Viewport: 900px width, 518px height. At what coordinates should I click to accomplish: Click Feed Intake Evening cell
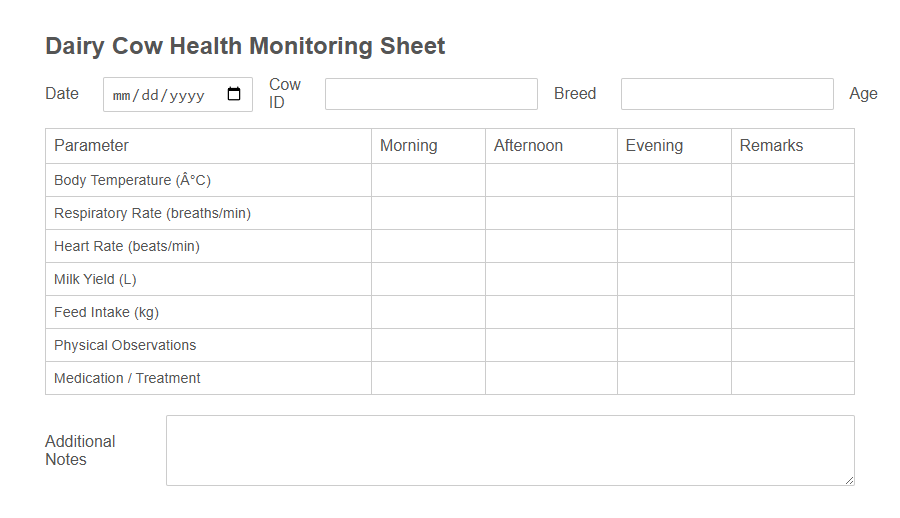pos(674,312)
